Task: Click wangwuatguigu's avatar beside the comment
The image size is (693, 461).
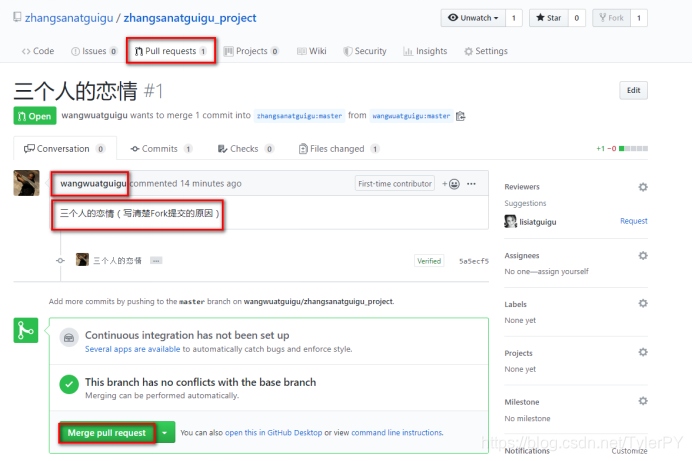Action: coord(27,183)
